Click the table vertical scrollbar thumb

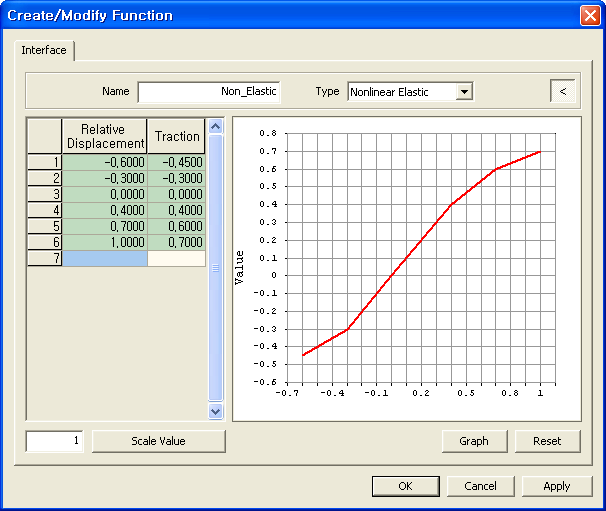pyautogui.click(x=216, y=267)
